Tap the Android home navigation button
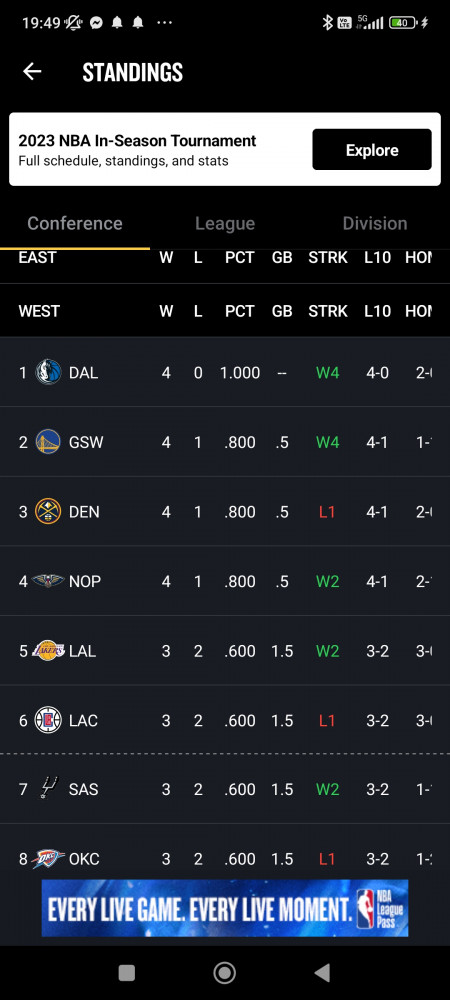The height and width of the screenshot is (1000, 450). pos(224,973)
